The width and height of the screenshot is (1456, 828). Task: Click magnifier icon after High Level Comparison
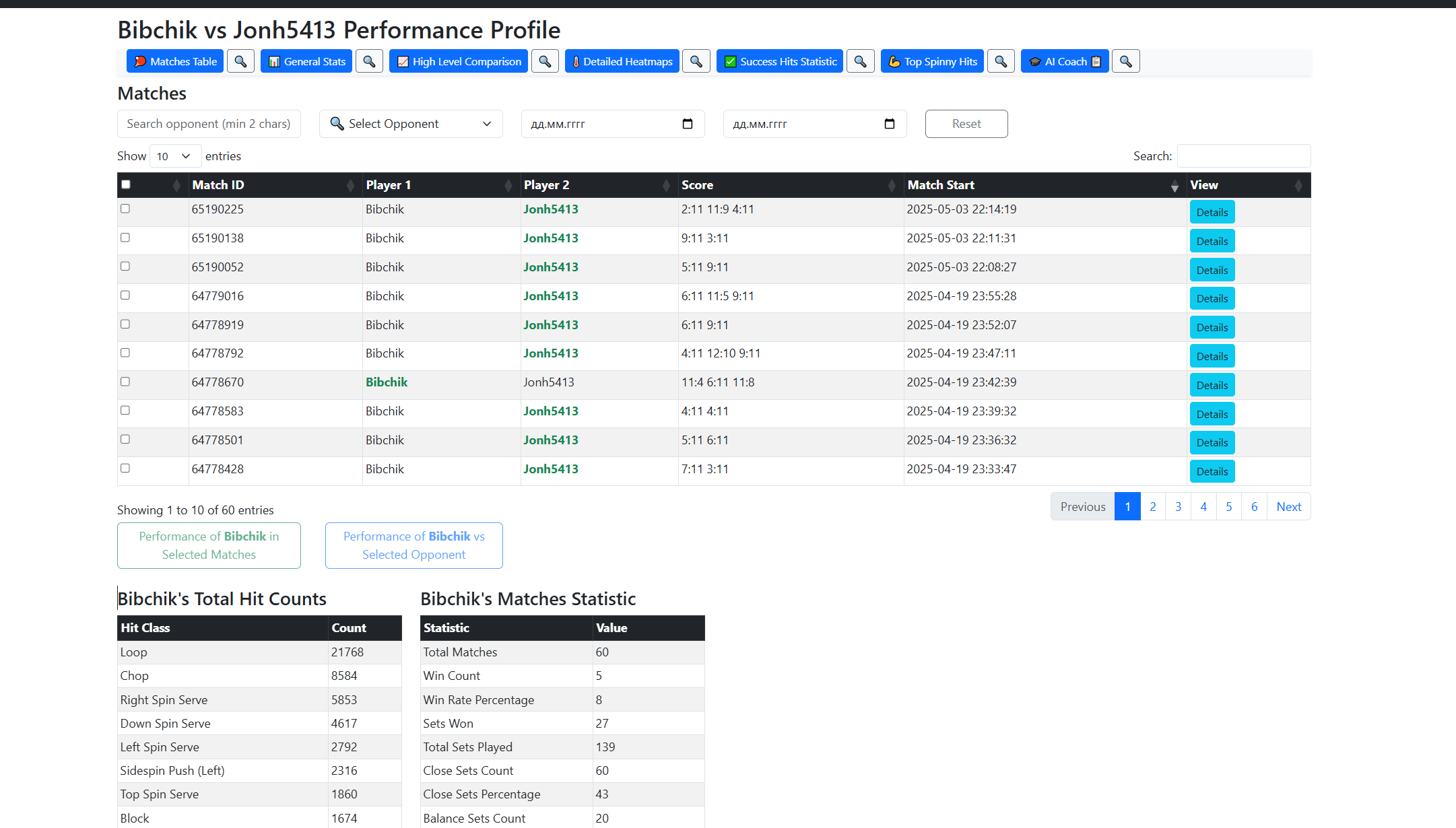pos(545,61)
